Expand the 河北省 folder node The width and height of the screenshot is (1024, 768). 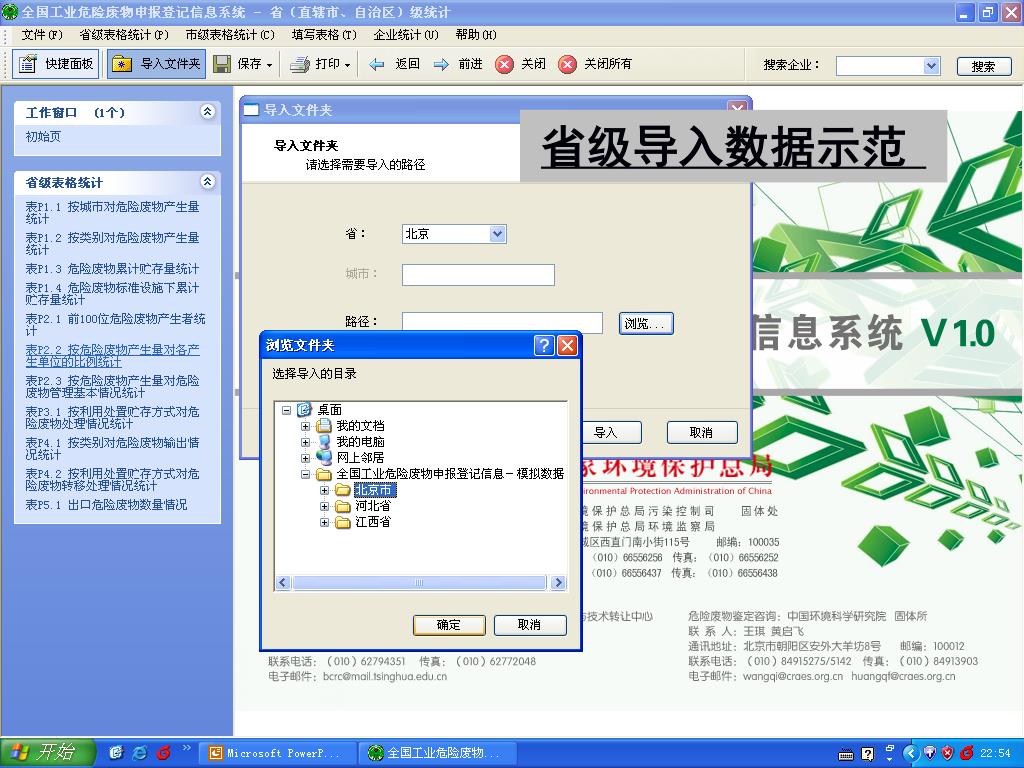pos(324,506)
